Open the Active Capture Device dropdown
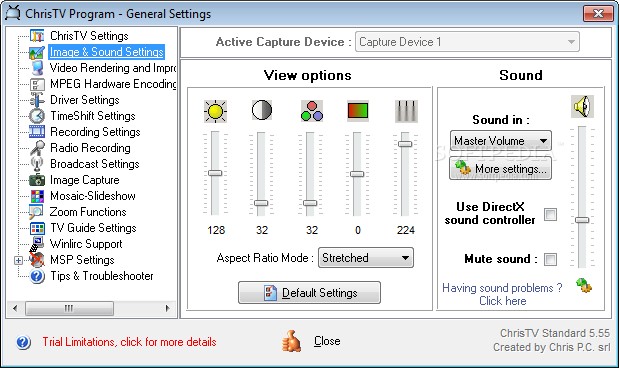 (x=467, y=42)
